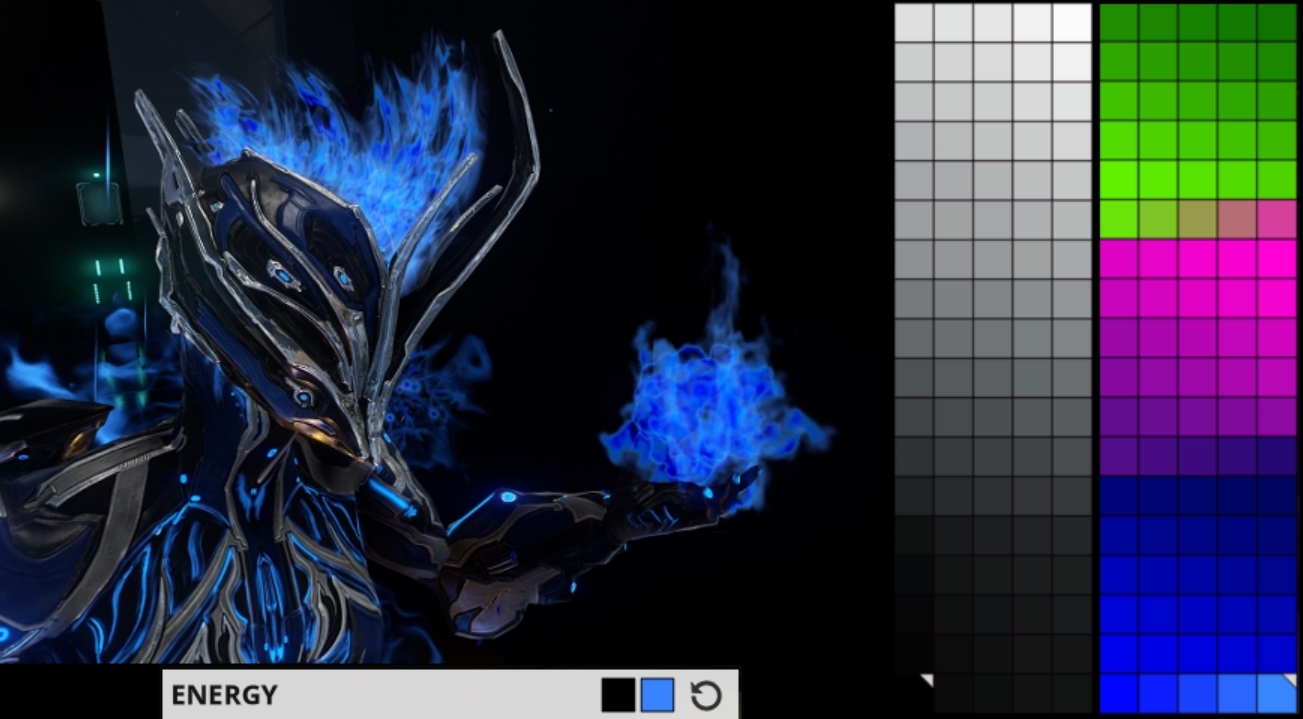Click the ENERGY label

pyautogui.click(x=224, y=695)
